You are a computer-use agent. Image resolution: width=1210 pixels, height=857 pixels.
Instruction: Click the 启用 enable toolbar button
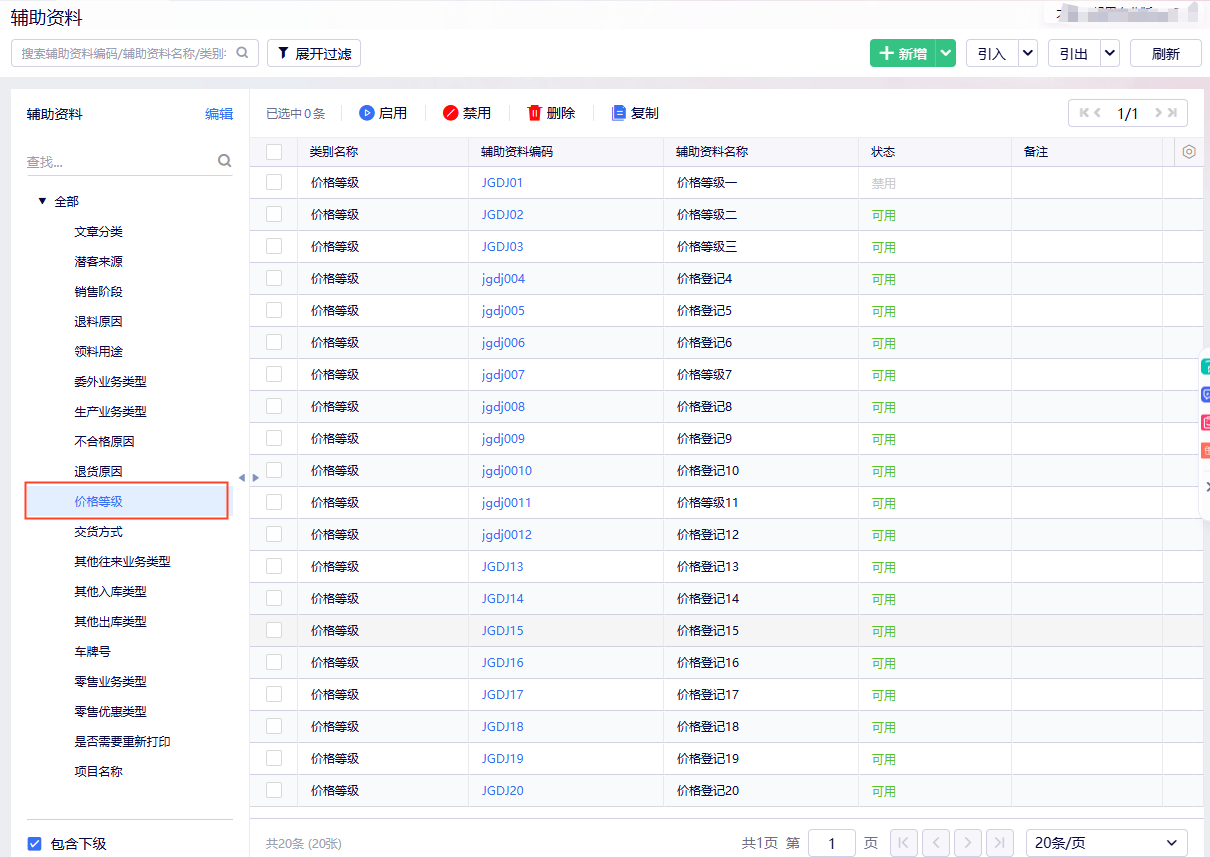(x=383, y=113)
